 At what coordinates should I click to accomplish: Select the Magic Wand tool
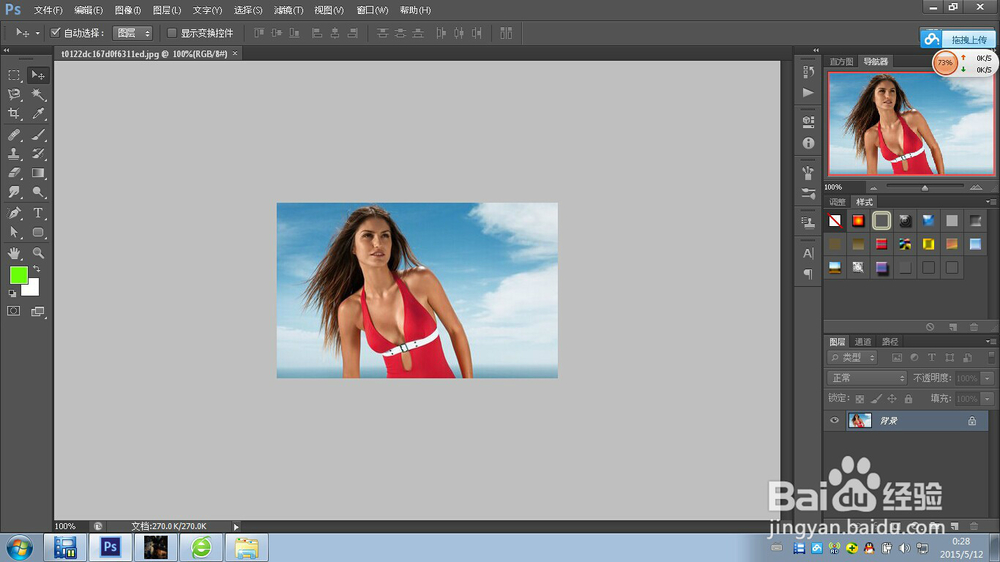[38, 95]
